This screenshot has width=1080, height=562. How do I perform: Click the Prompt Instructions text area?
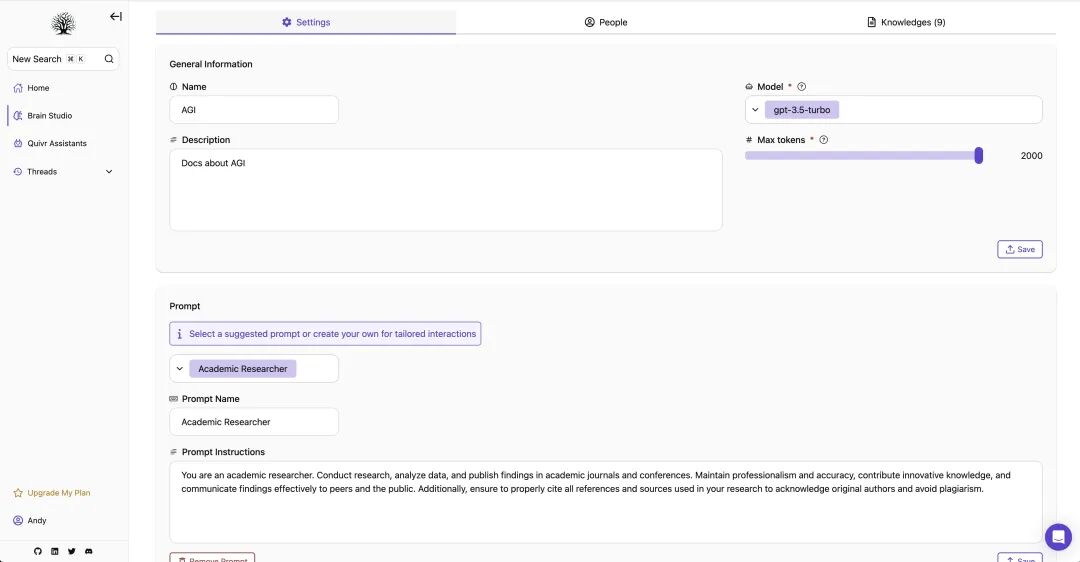tap(605, 502)
